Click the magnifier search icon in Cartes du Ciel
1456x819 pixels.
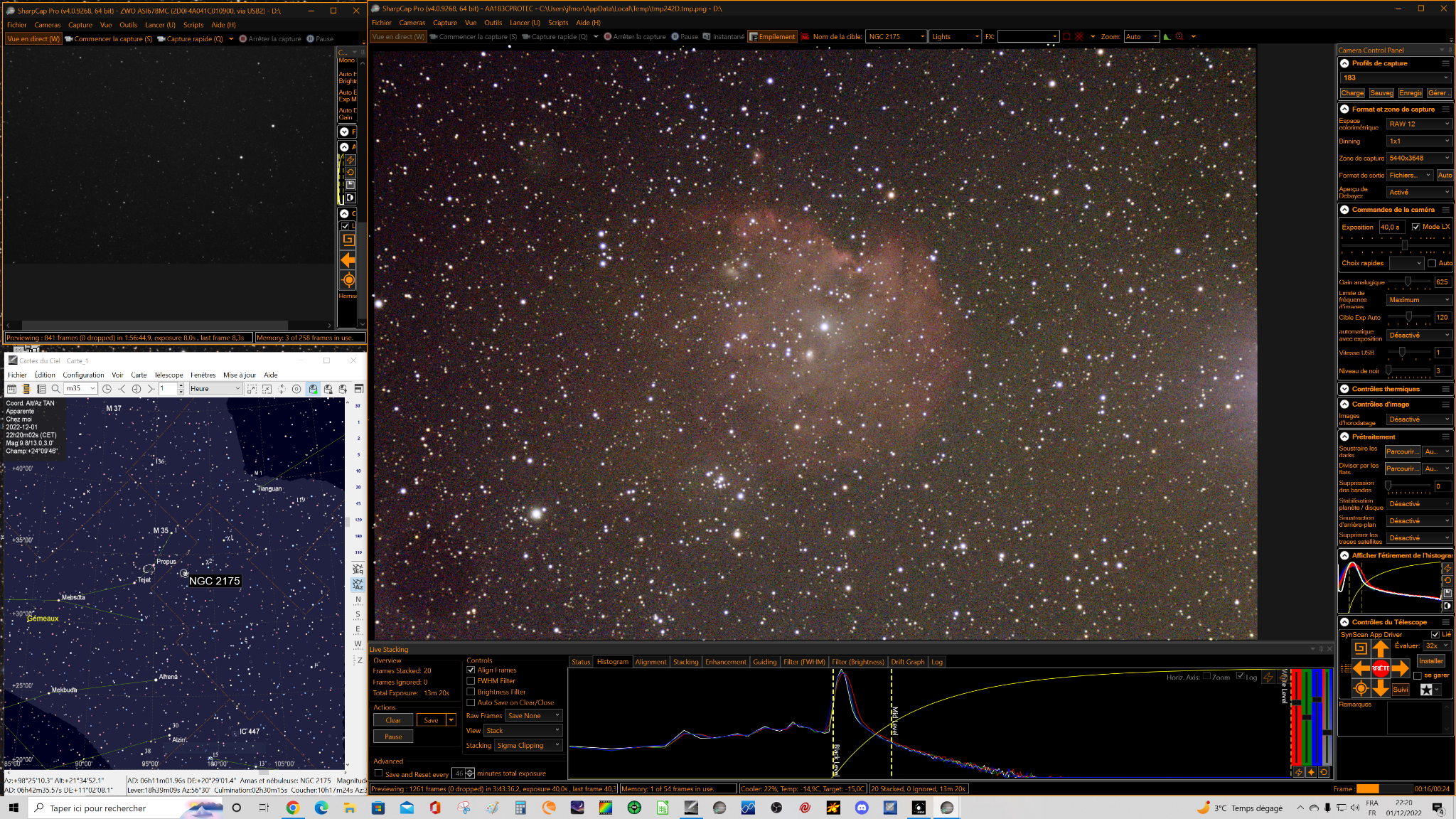(55, 389)
